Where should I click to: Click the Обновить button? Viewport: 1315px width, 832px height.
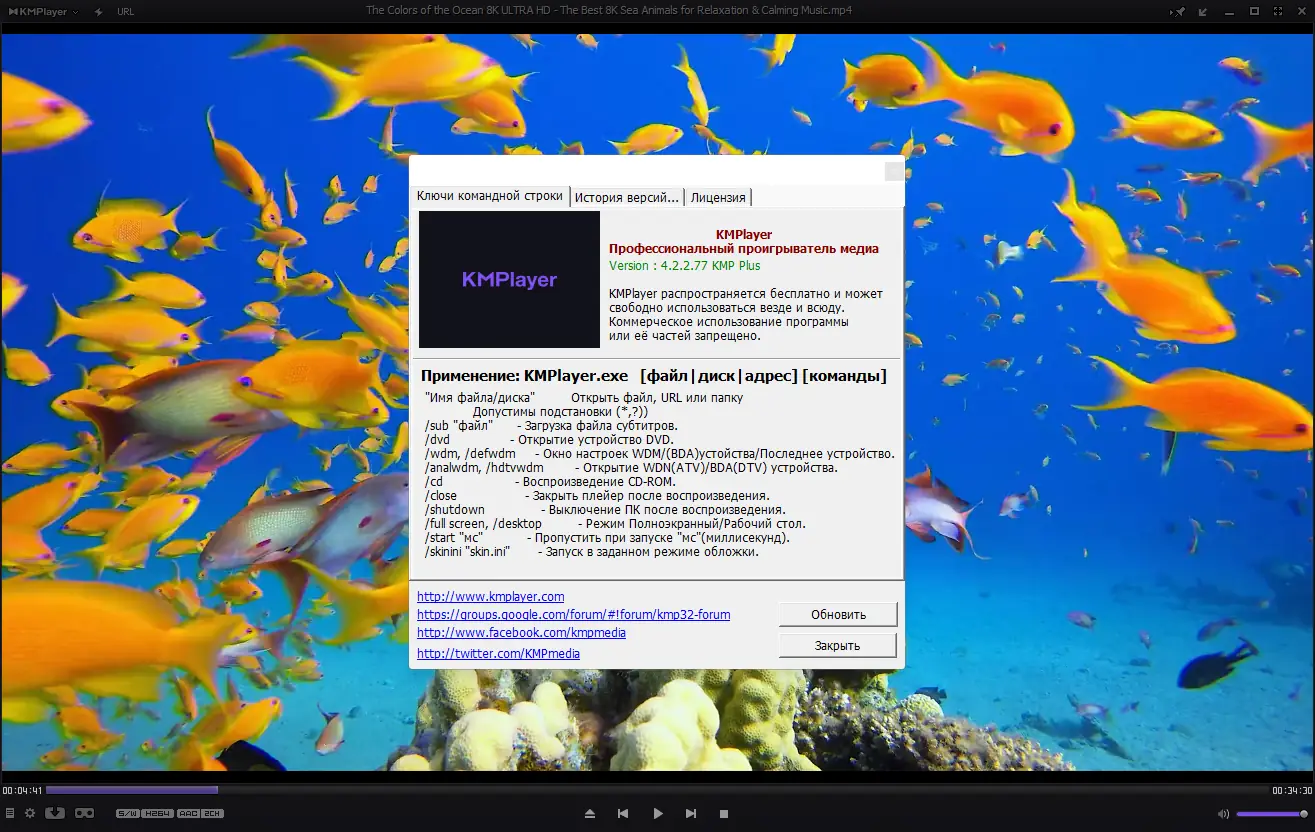click(x=838, y=614)
